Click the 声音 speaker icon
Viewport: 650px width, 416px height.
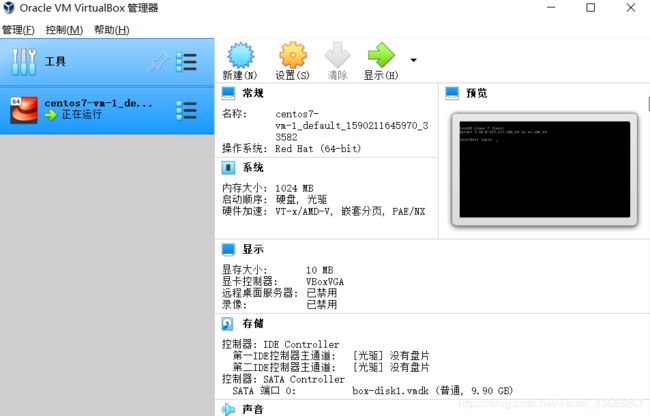[228, 409]
